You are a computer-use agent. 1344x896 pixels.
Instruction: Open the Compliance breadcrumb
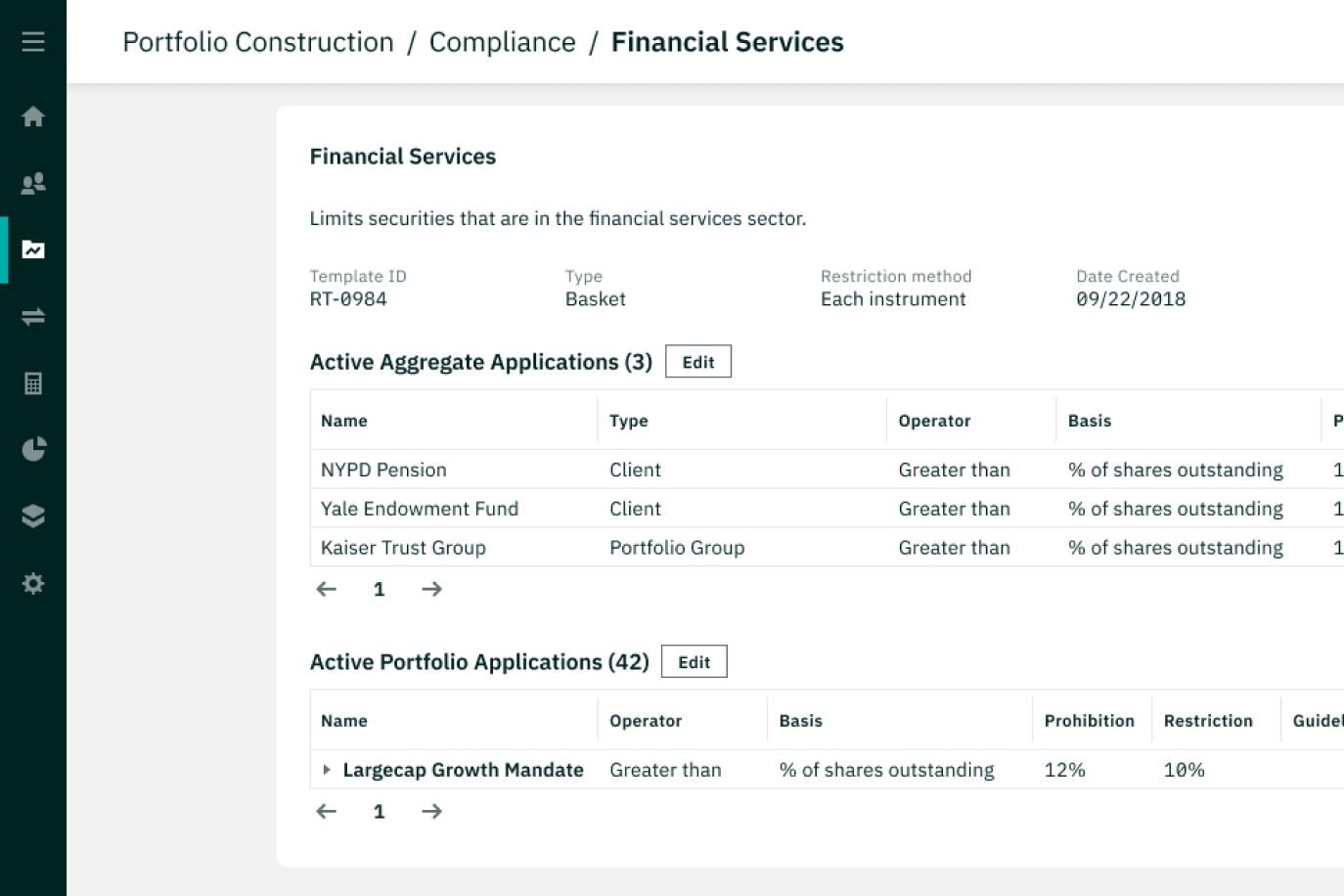click(x=503, y=42)
